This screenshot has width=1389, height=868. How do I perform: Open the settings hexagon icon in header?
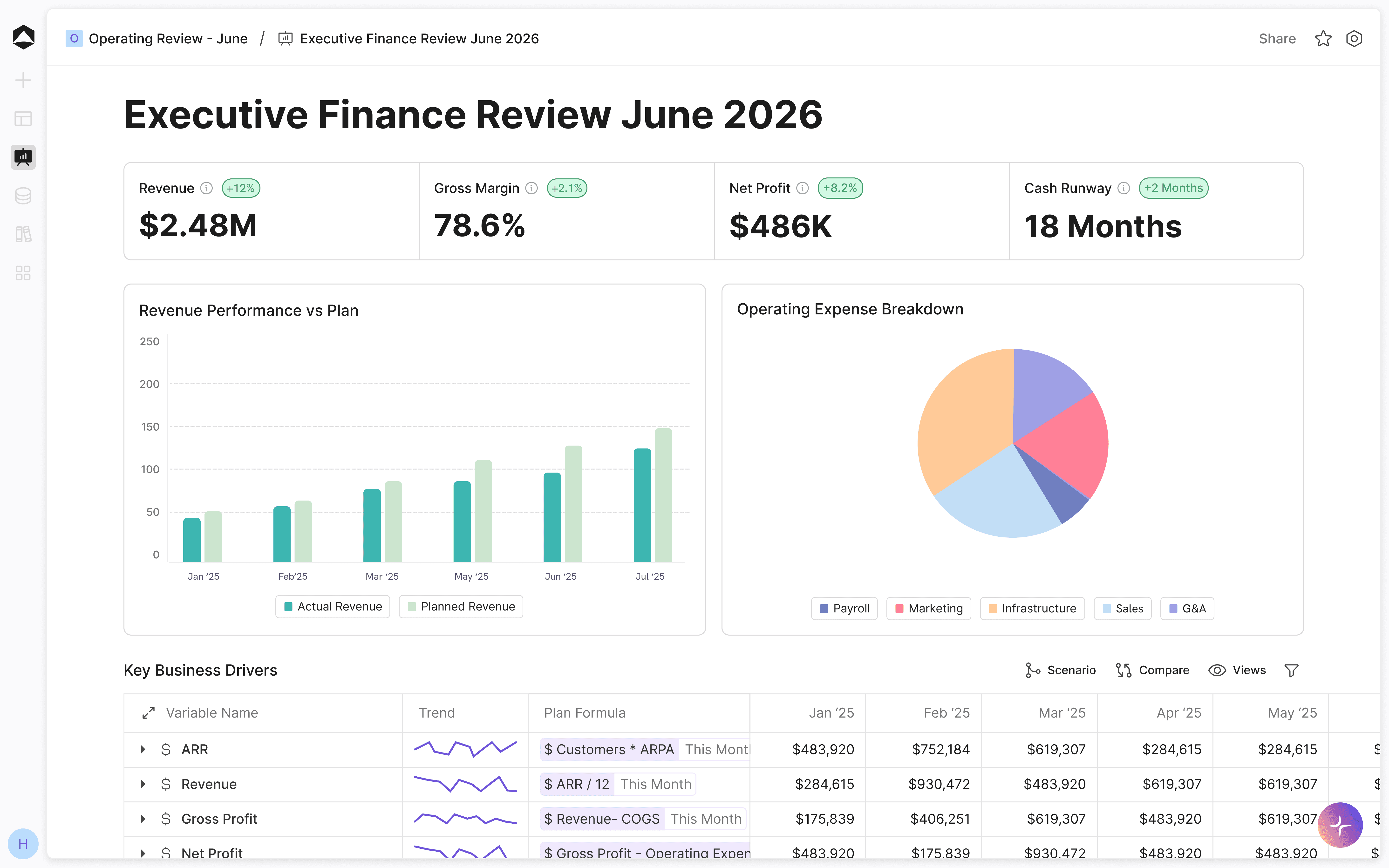(x=1354, y=39)
